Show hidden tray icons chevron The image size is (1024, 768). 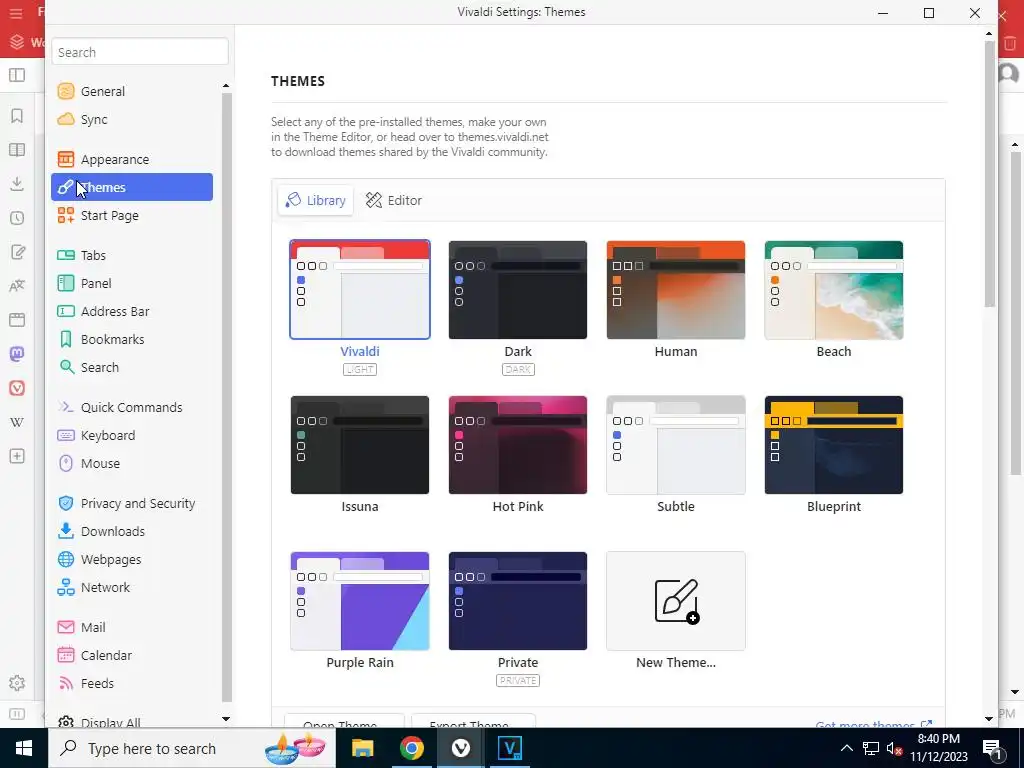click(846, 748)
